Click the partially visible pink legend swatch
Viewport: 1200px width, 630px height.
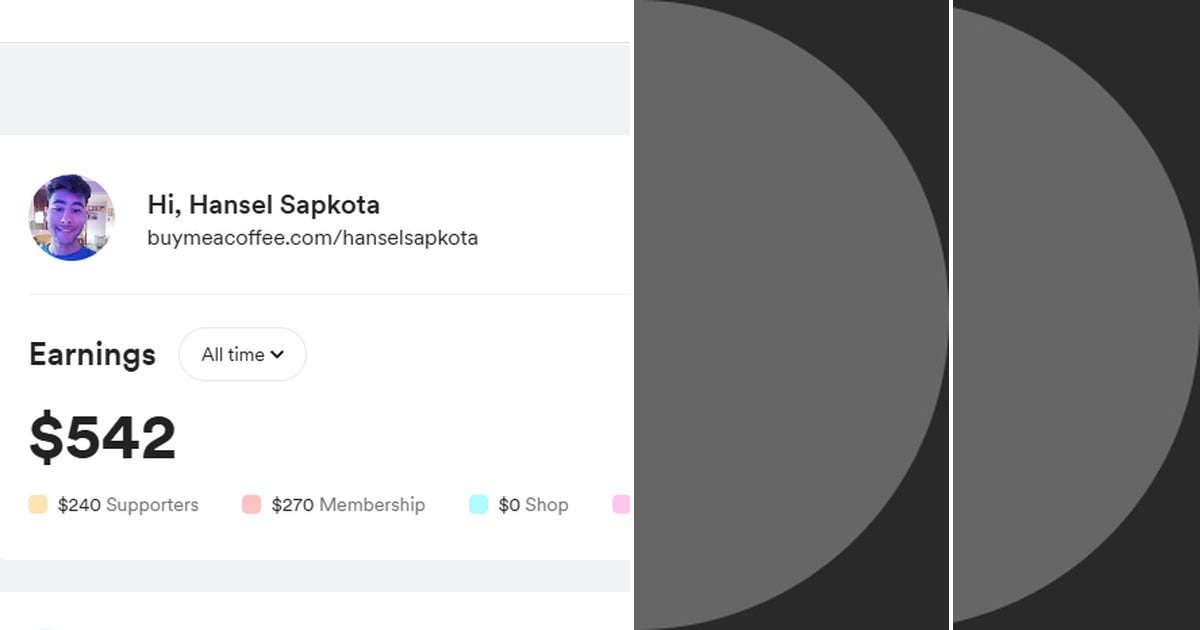tap(621, 505)
